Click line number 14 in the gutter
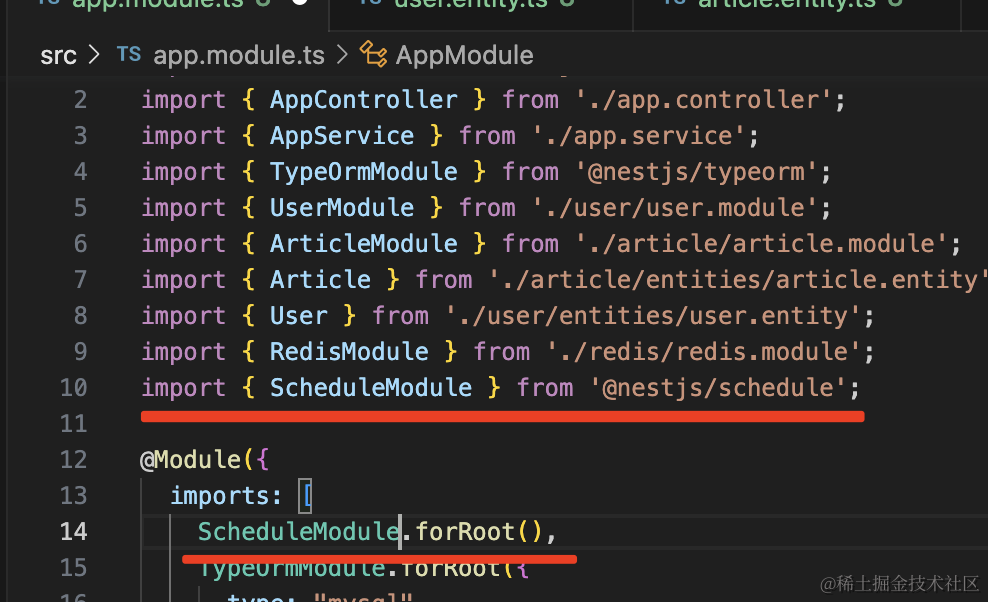Image resolution: width=988 pixels, height=602 pixels. (73, 531)
